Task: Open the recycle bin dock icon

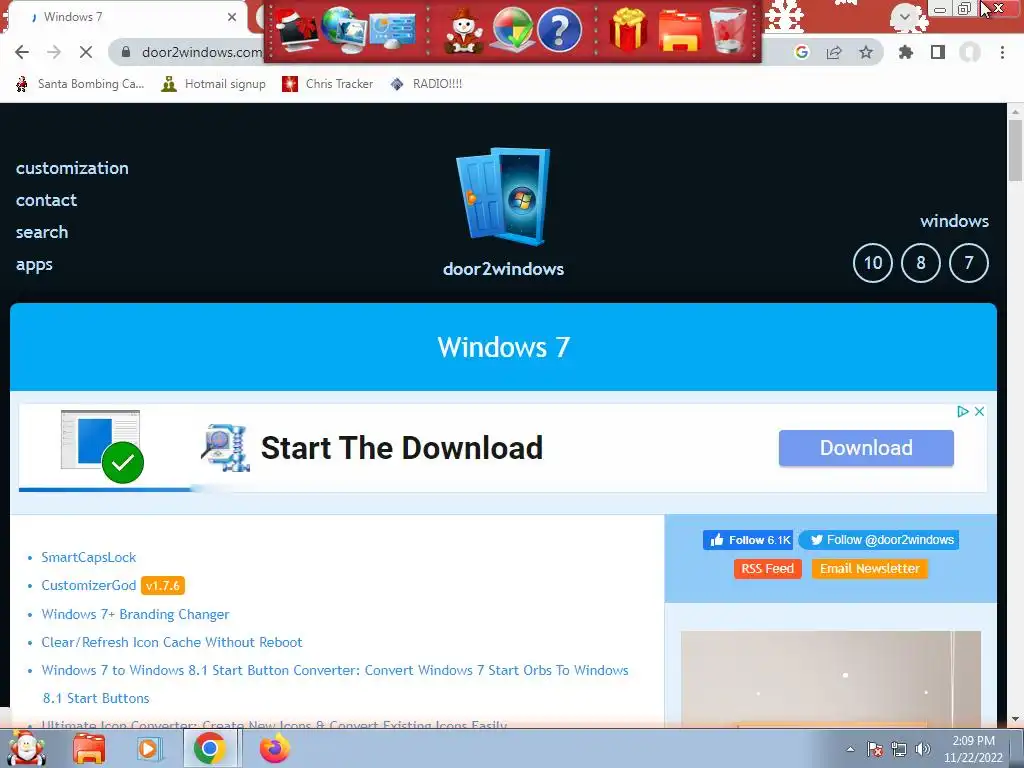Action: pos(729,30)
